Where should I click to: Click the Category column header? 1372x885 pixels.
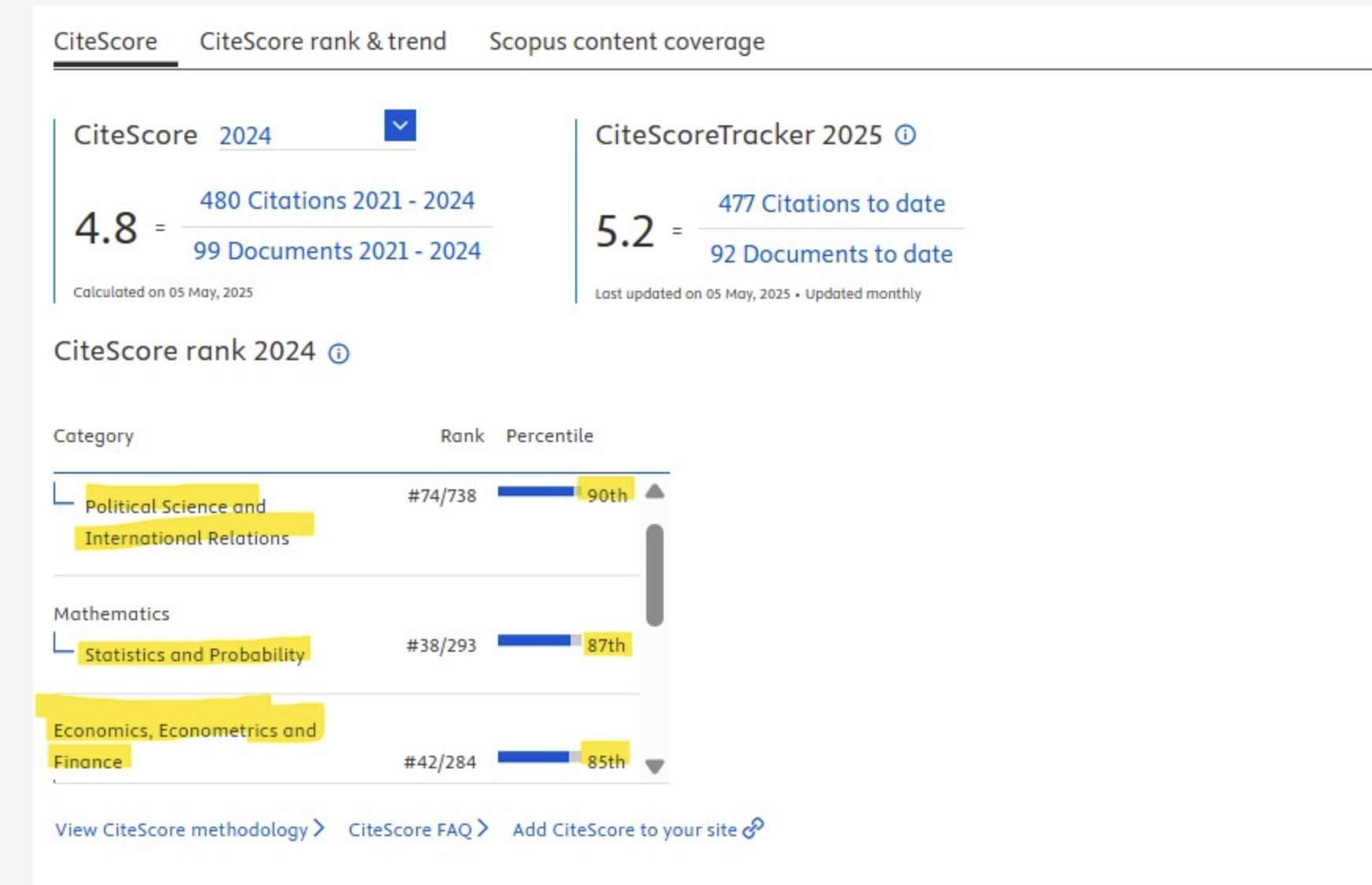coord(94,436)
